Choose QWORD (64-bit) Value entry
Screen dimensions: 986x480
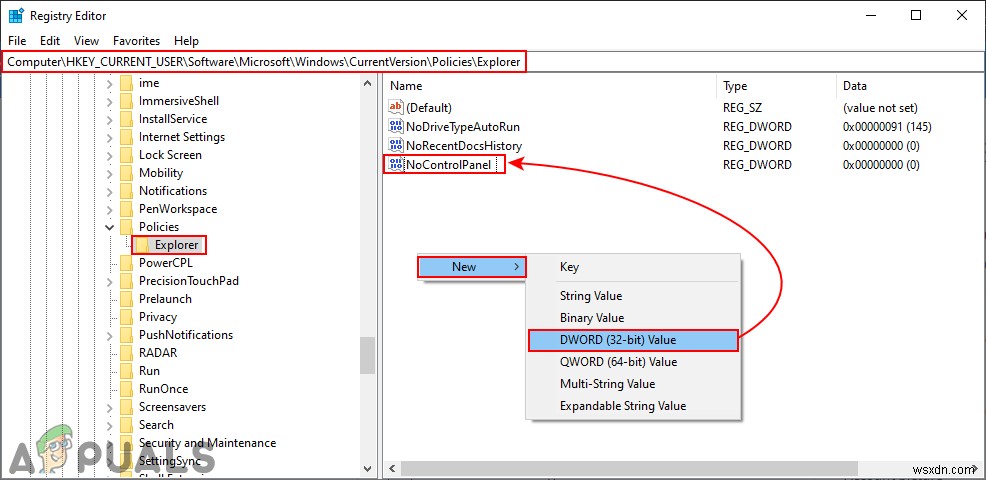tap(633, 362)
